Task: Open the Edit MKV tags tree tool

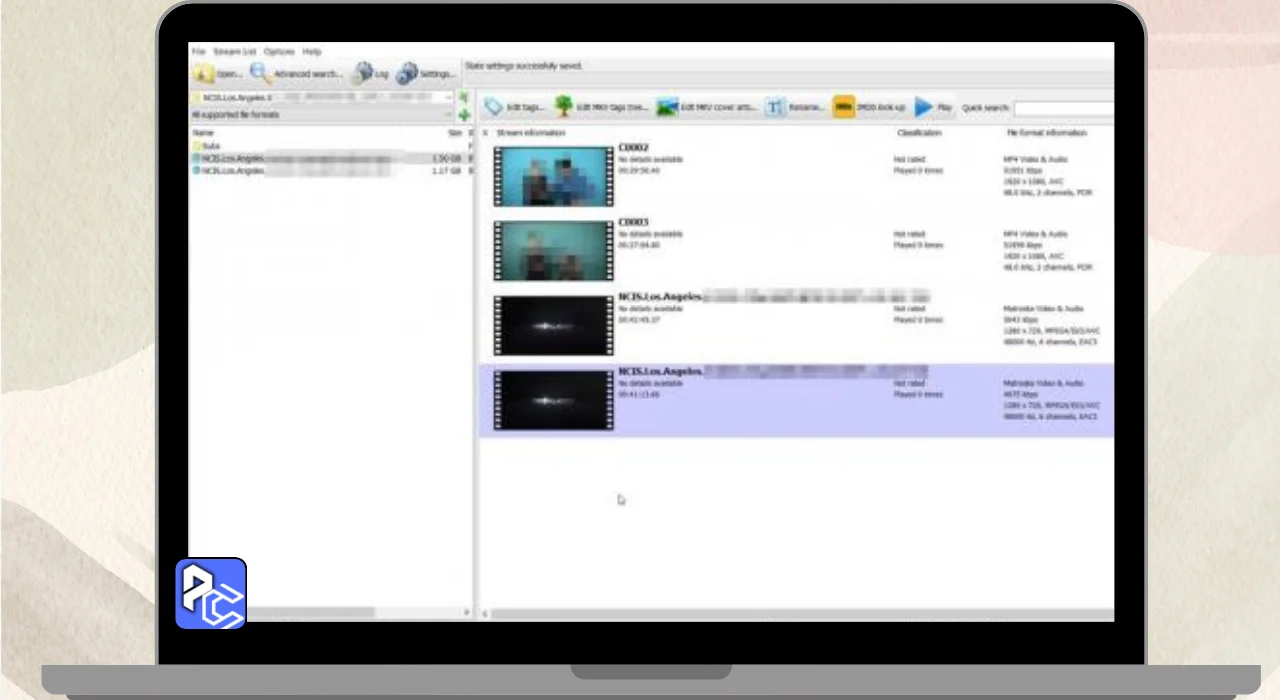Action: pyautogui.click(x=601, y=107)
